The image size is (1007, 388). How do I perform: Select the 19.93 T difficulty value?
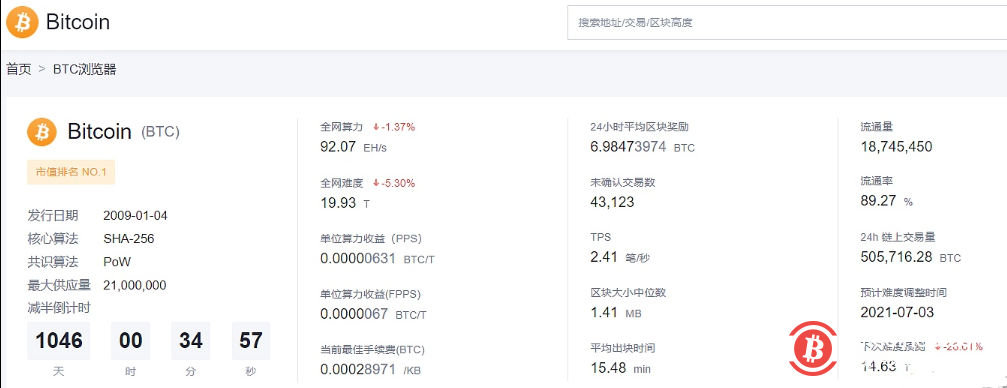click(x=345, y=203)
